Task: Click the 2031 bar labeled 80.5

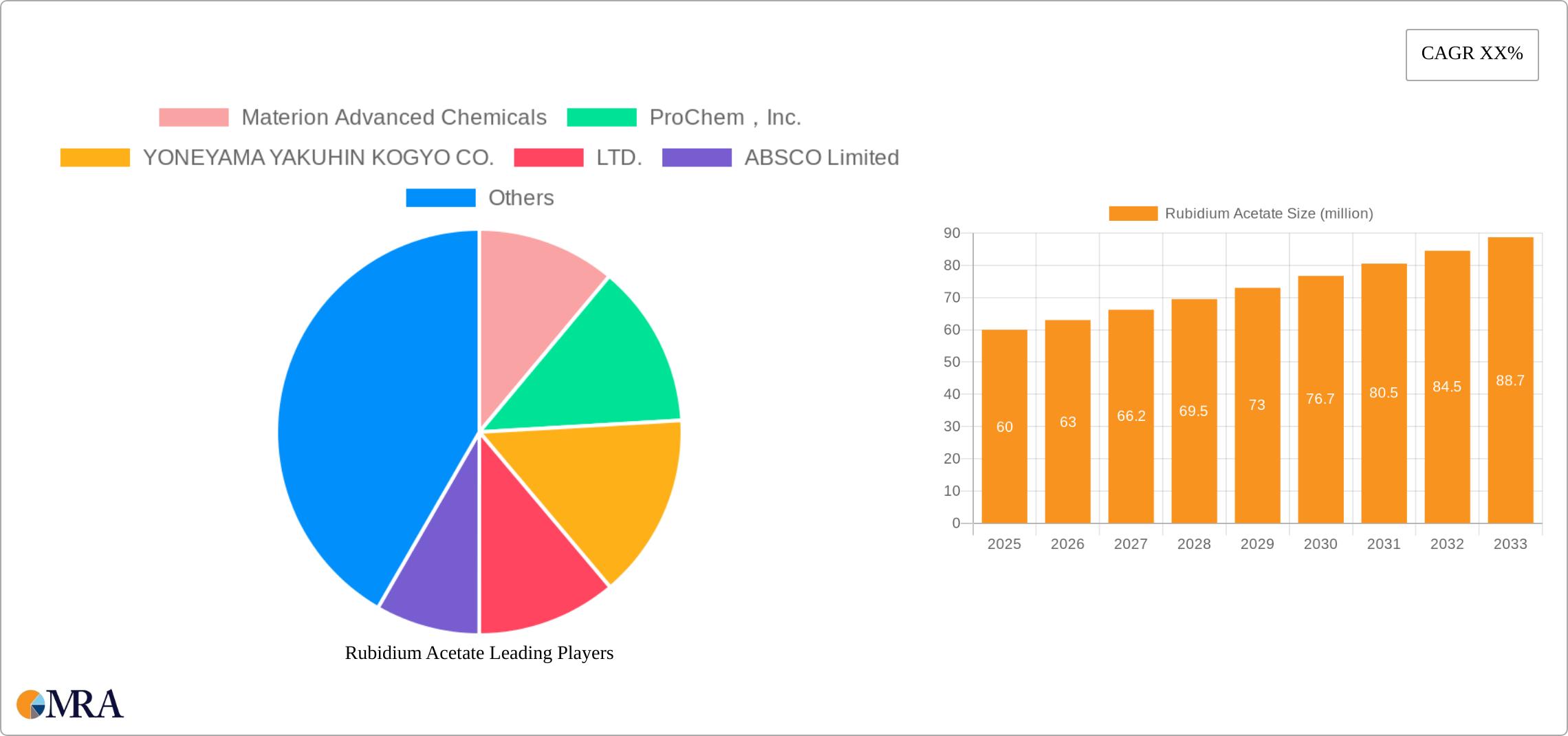Action: (1384, 393)
